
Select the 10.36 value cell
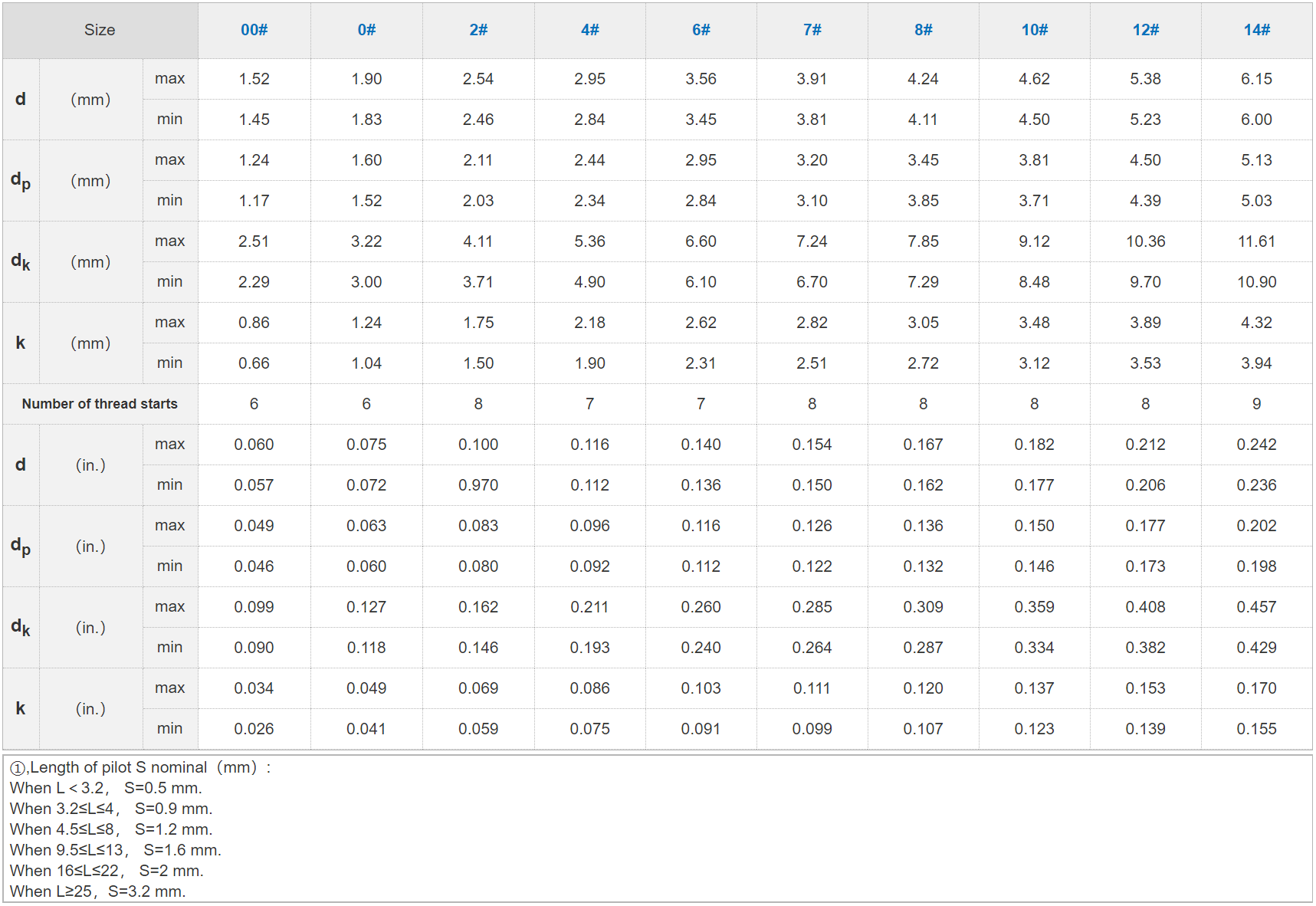1145,241
